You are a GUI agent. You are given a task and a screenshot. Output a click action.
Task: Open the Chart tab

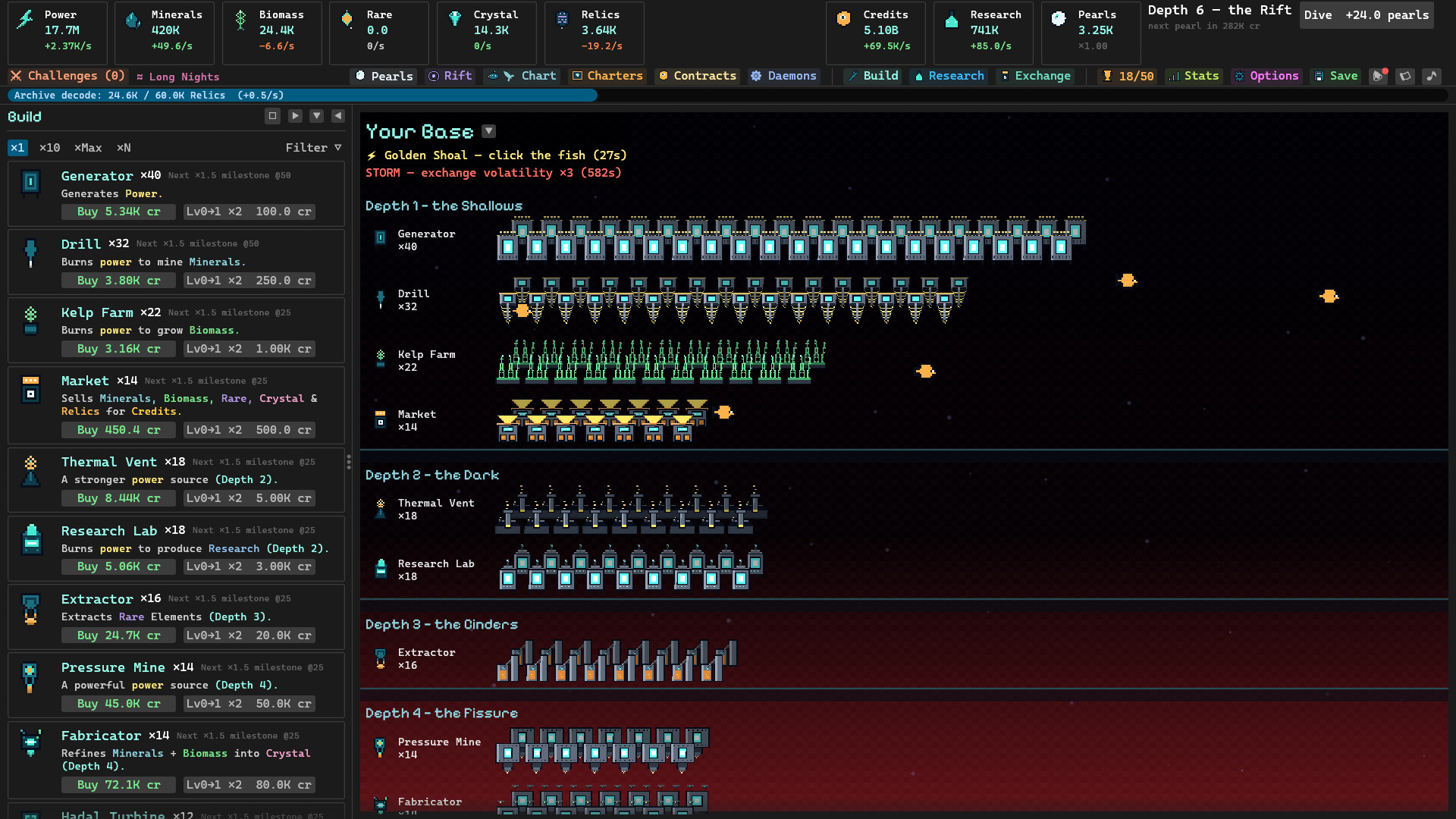pos(522,76)
